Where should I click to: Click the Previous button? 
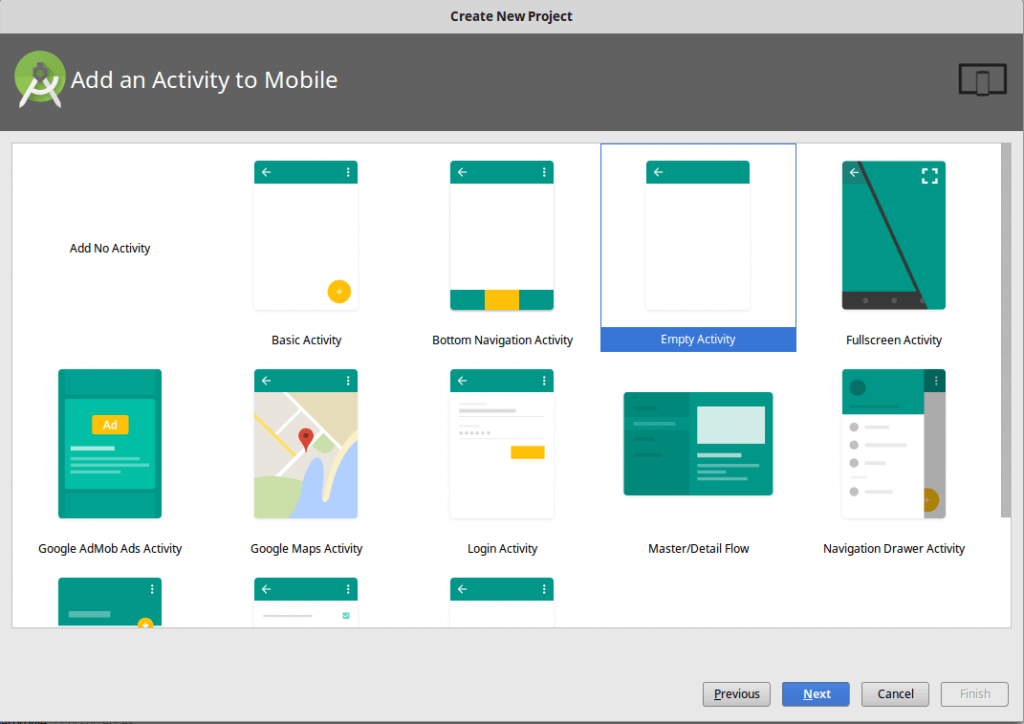tap(736, 694)
